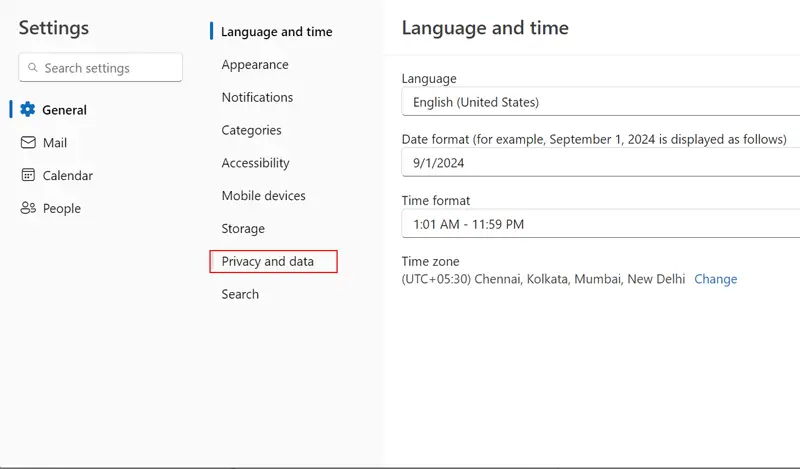Click the Calendar icon in sidebar
The width and height of the screenshot is (800, 469).
tap(28, 176)
